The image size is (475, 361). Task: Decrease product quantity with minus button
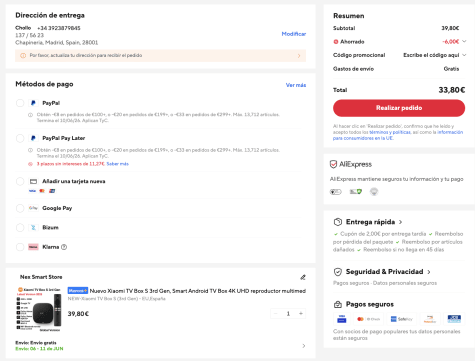275,313
